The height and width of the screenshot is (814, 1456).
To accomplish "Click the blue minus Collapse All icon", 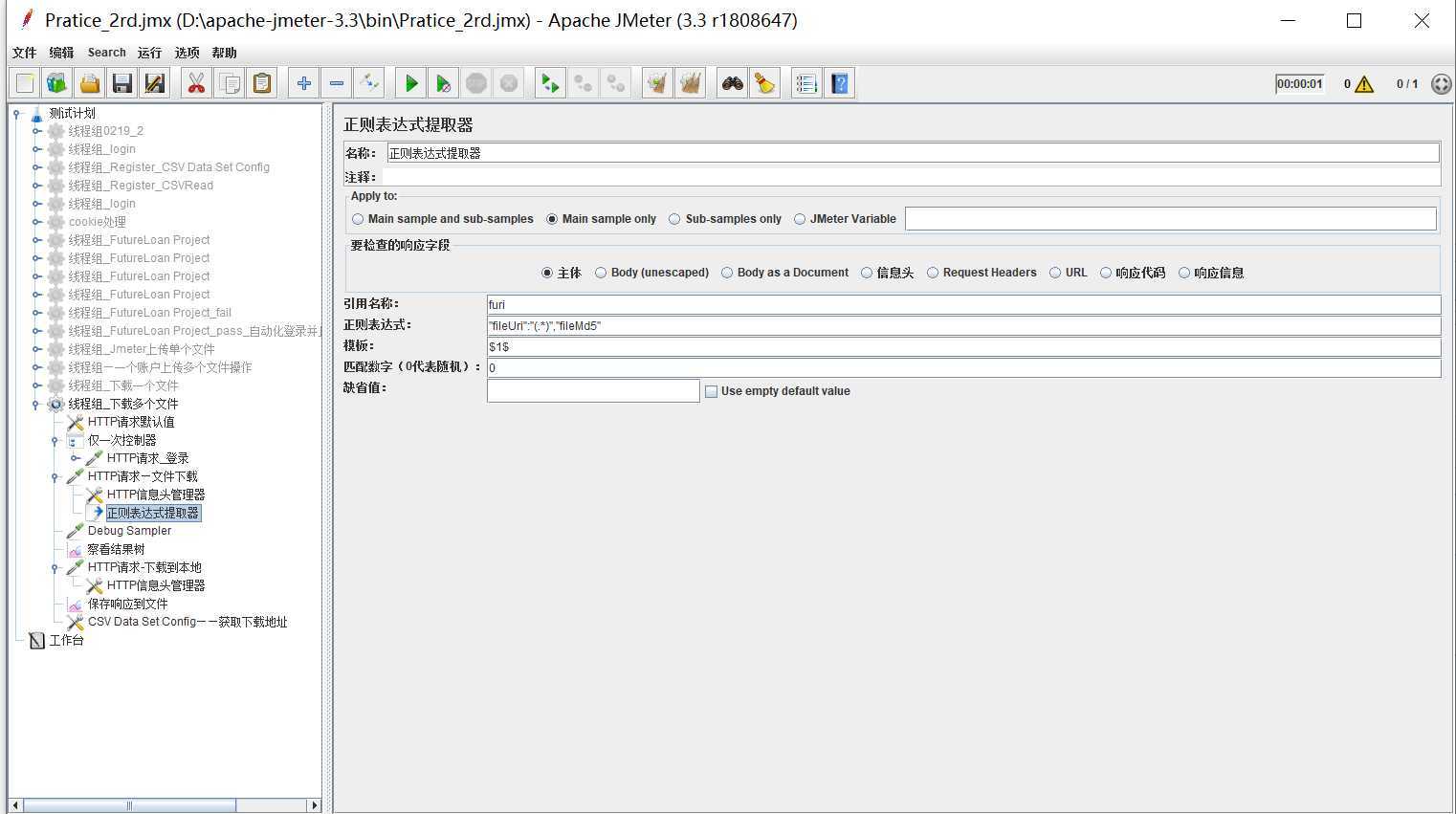I will click(x=337, y=83).
